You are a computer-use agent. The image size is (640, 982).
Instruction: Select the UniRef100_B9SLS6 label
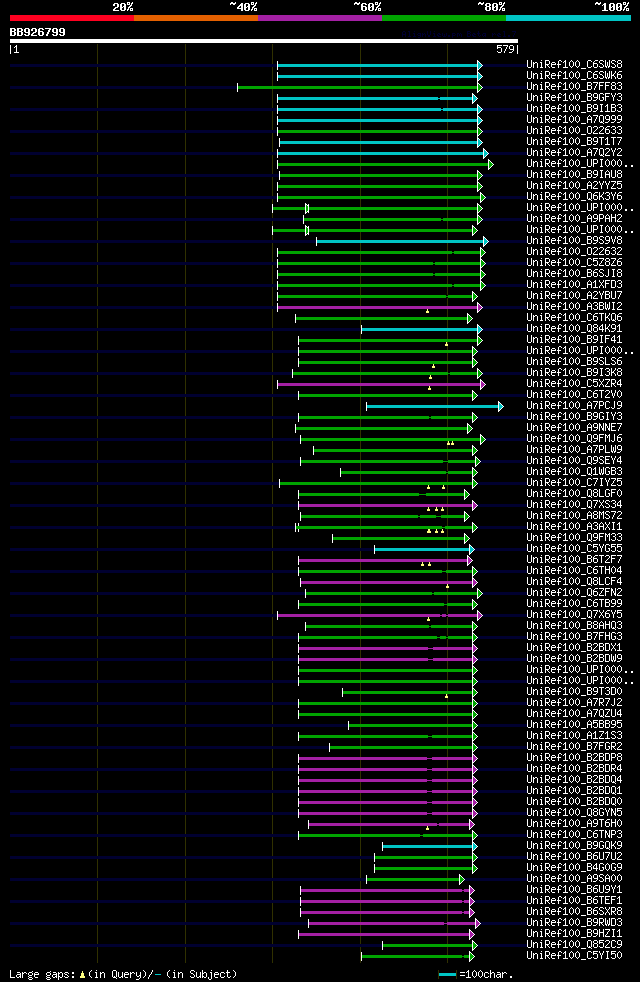(574, 362)
